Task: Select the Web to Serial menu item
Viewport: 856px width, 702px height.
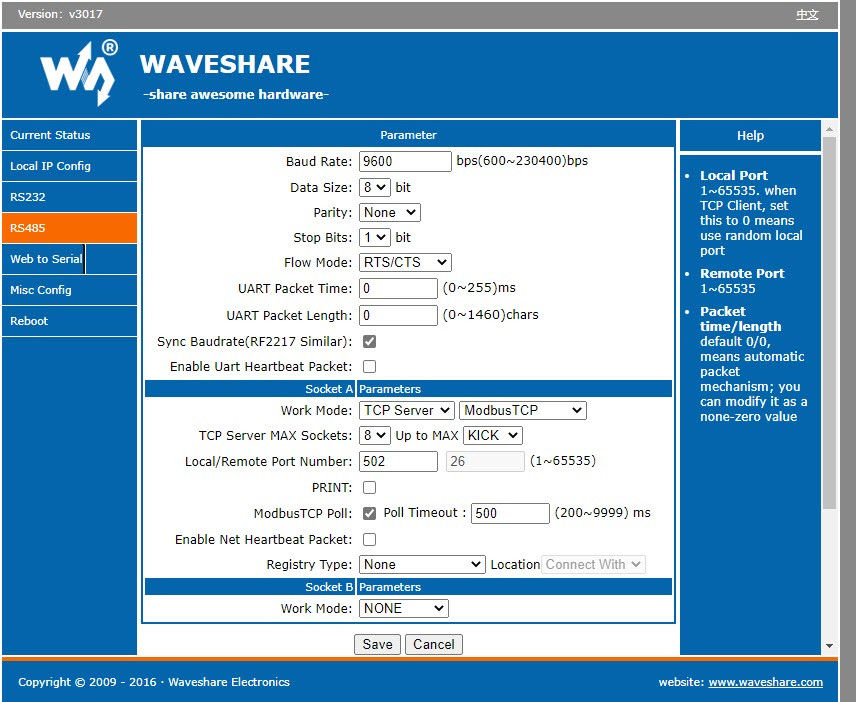Action: (46, 259)
